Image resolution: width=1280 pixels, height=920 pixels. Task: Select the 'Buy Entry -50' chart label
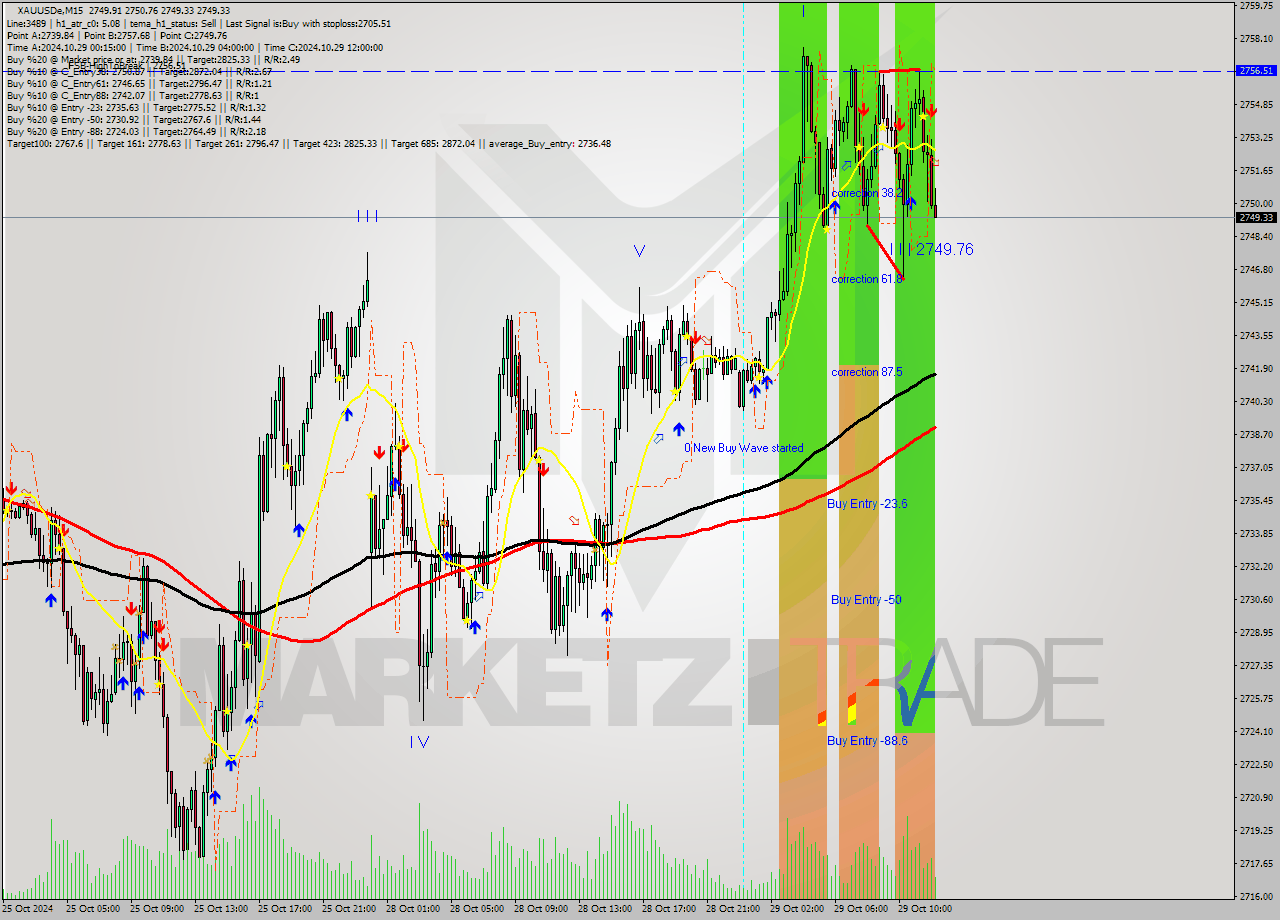pyautogui.click(x=866, y=600)
